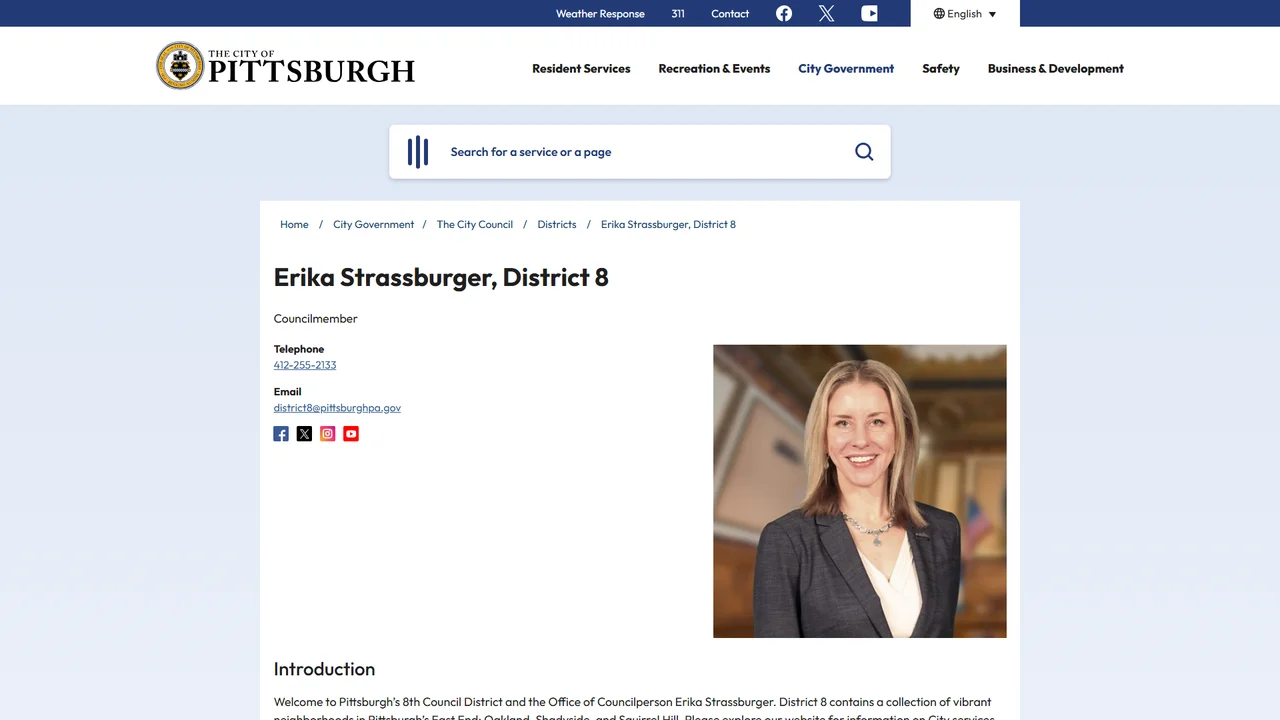1280x720 pixels.
Task: Open the X (Twitter) icon in top bar
Action: pos(826,13)
